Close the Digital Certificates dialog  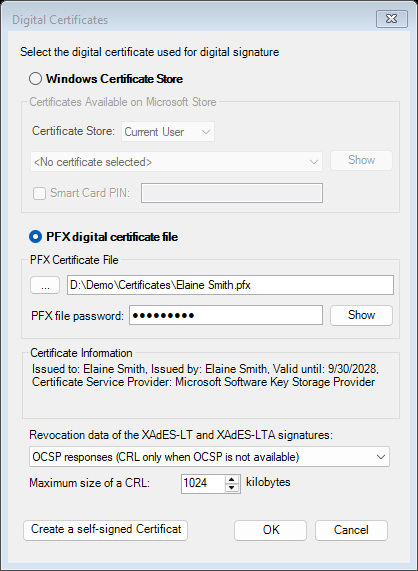point(391,19)
